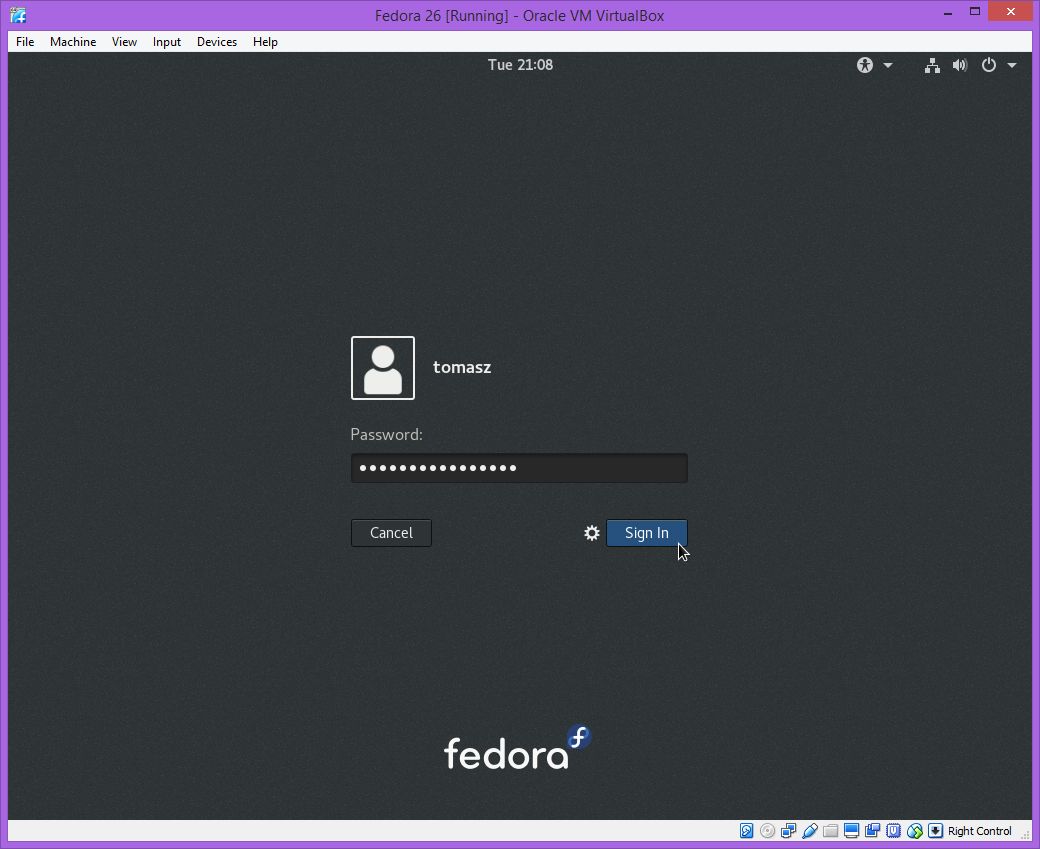Open the View menu
Screen dimensions: 1040x849
(124, 42)
